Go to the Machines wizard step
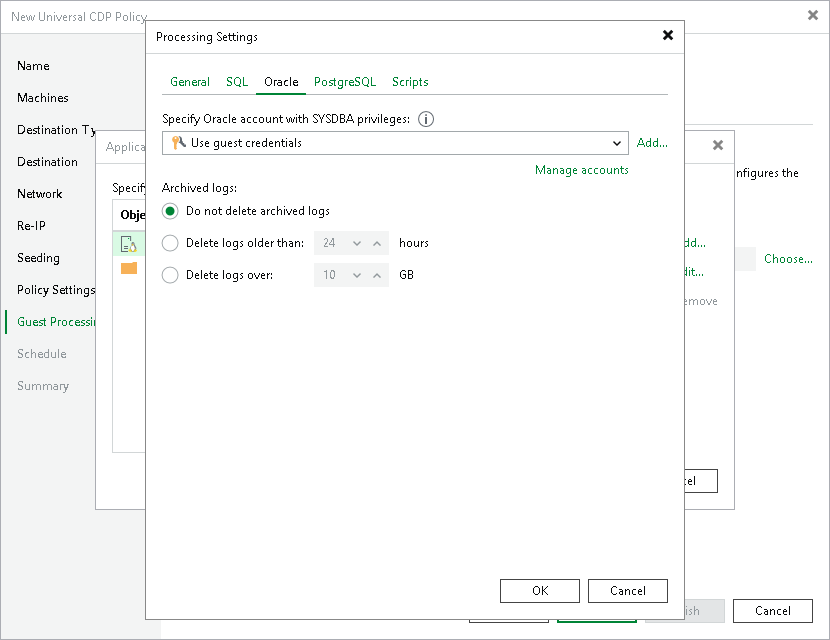The width and height of the screenshot is (830, 640). tap(43, 98)
